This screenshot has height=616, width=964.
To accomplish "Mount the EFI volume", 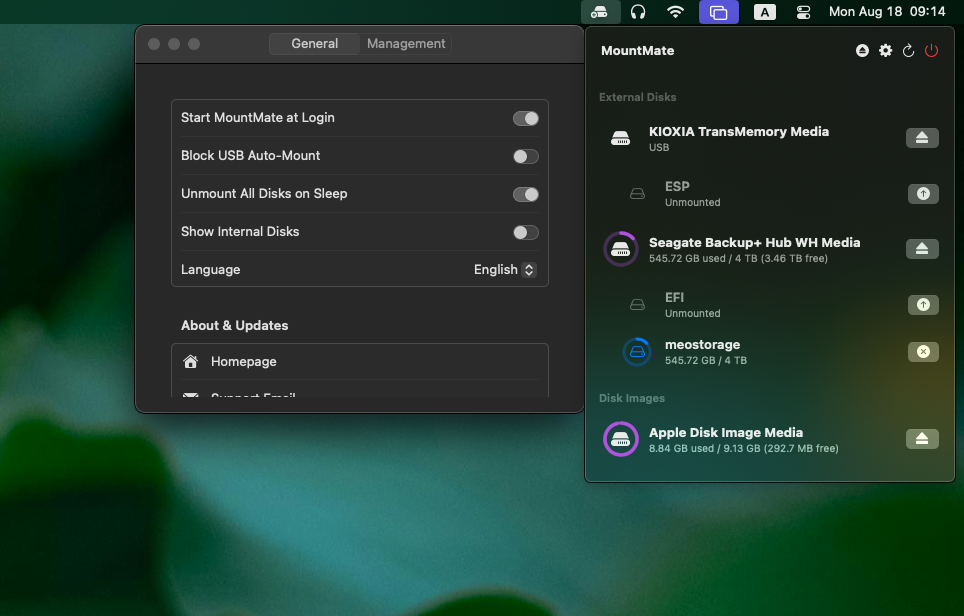I will [x=923, y=304].
